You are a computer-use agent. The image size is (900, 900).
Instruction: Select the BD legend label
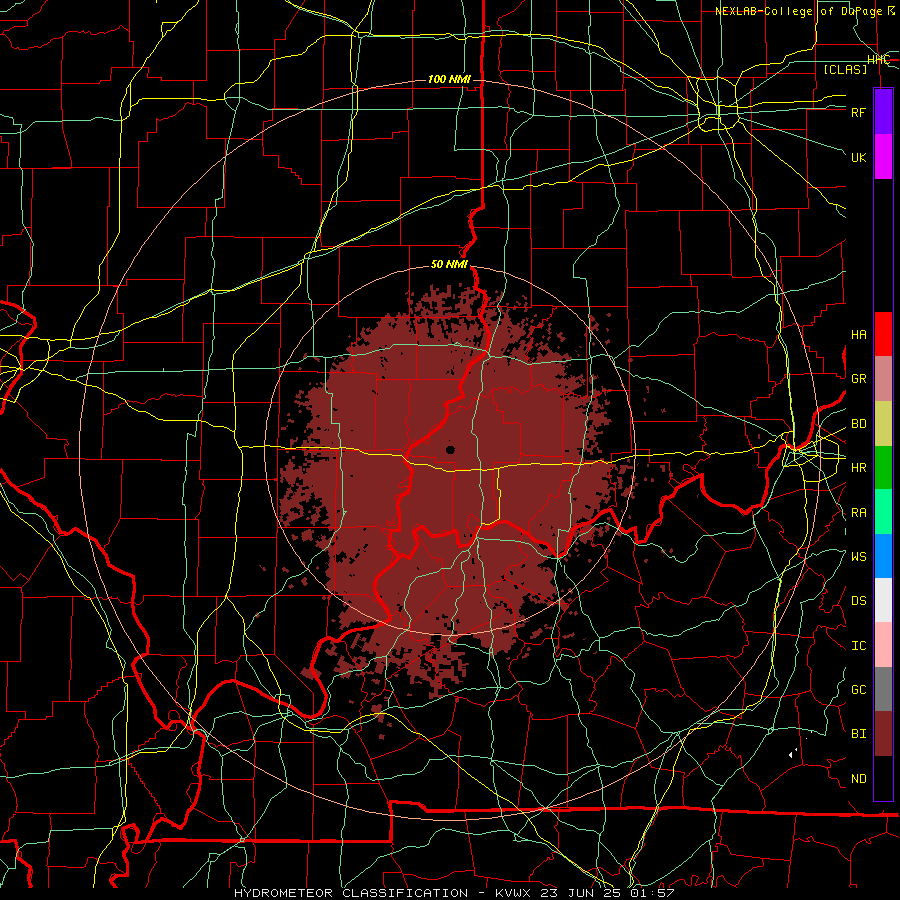click(859, 424)
